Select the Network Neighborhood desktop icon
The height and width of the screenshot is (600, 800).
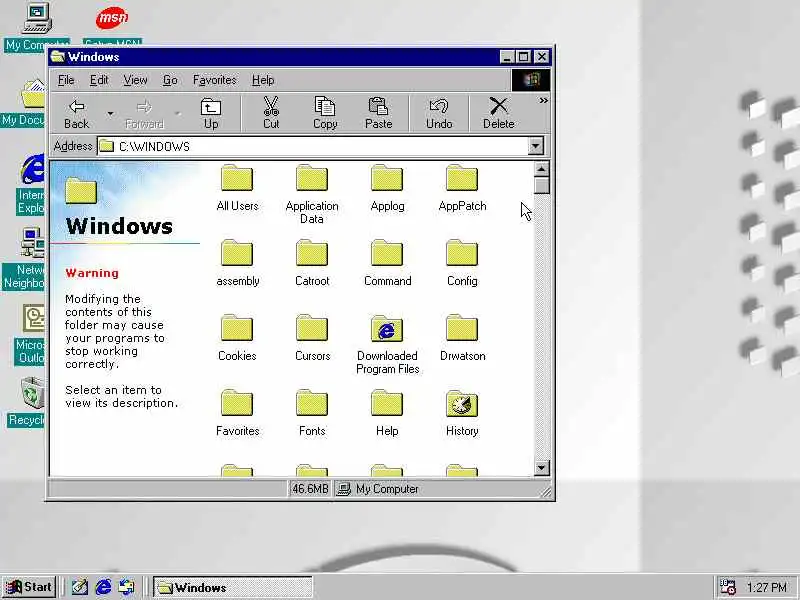[24, 259]
